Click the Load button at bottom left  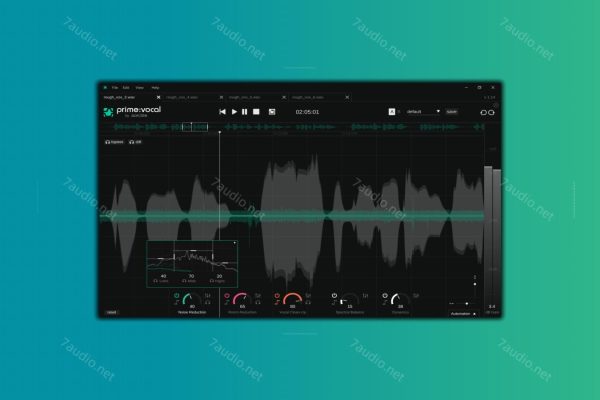pos(111,312)
